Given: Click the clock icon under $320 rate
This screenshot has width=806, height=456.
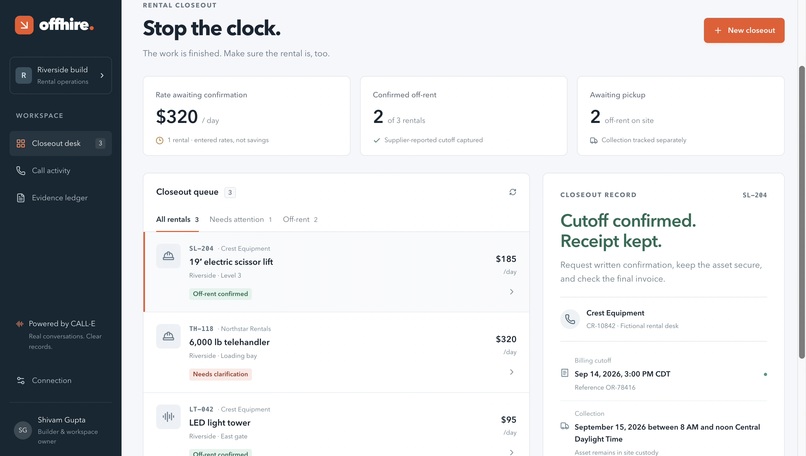Looking at the screenshot, I should click(x=159, y=140).
